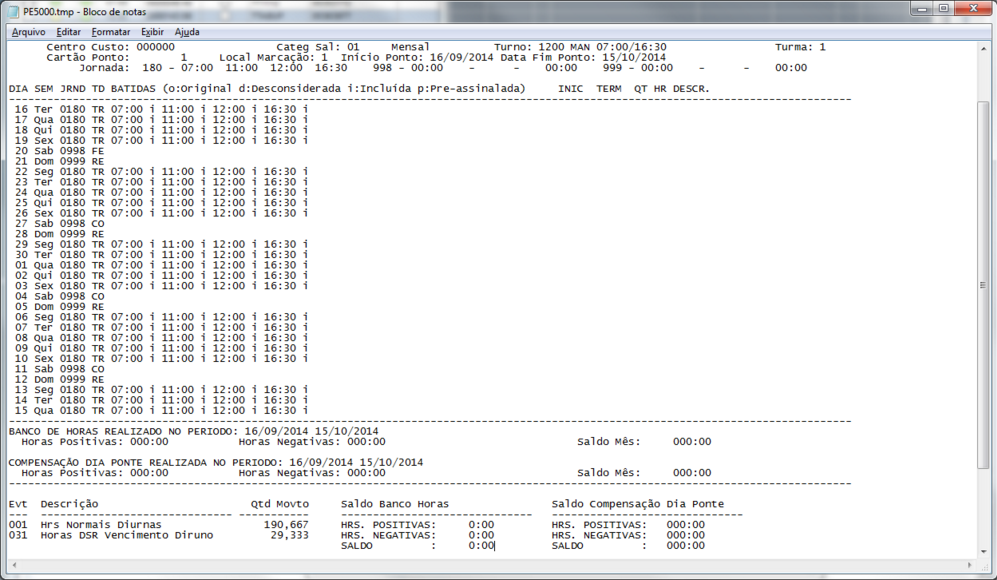
Task: Click the row '20 Sab 0998 FE'
Action: (59, 151)
